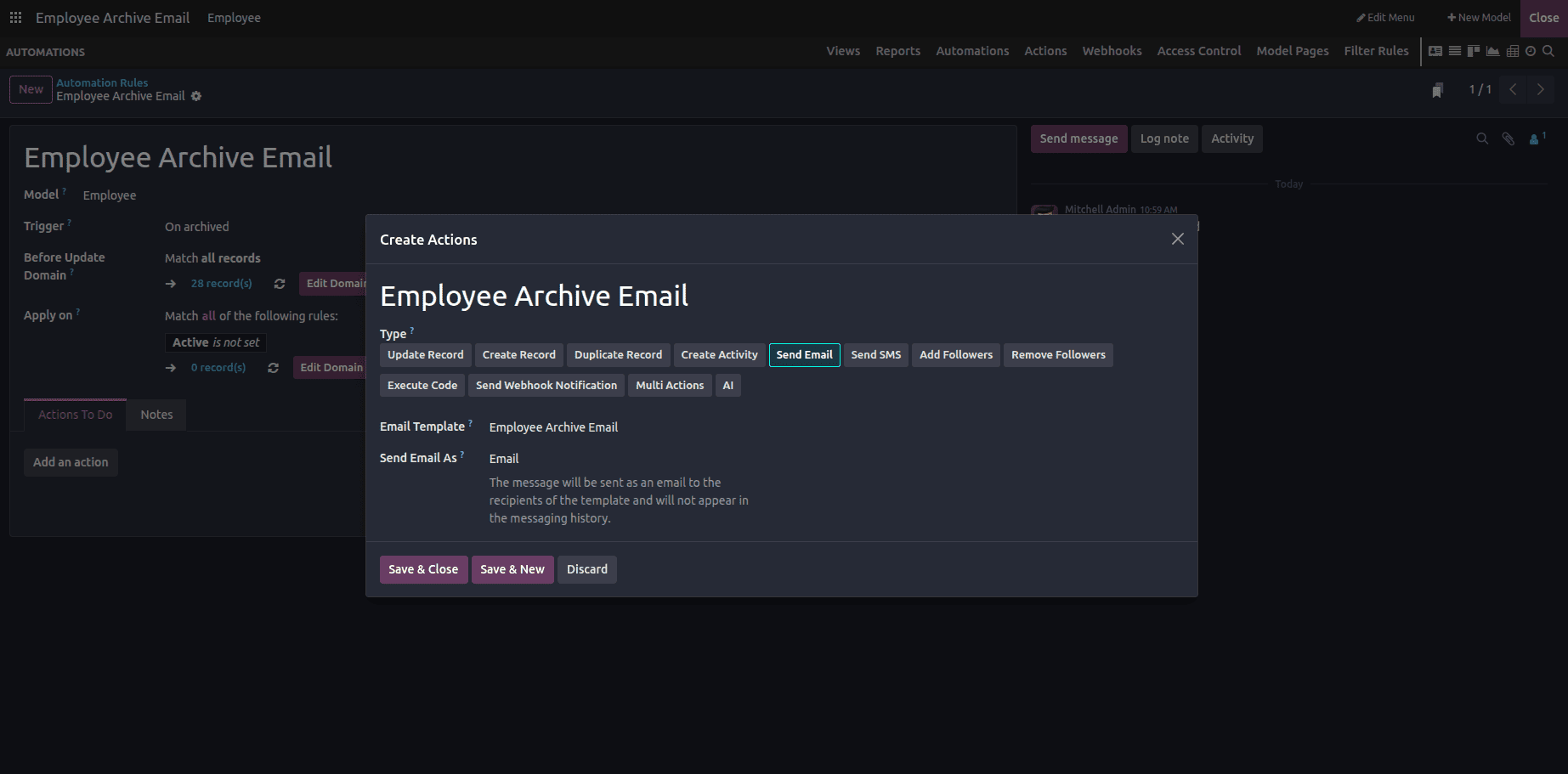Switch to the List view icon

coord(1454,51)
